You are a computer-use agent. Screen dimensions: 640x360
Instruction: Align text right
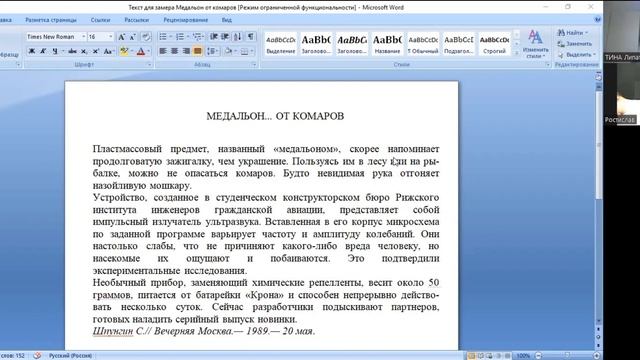187,51
